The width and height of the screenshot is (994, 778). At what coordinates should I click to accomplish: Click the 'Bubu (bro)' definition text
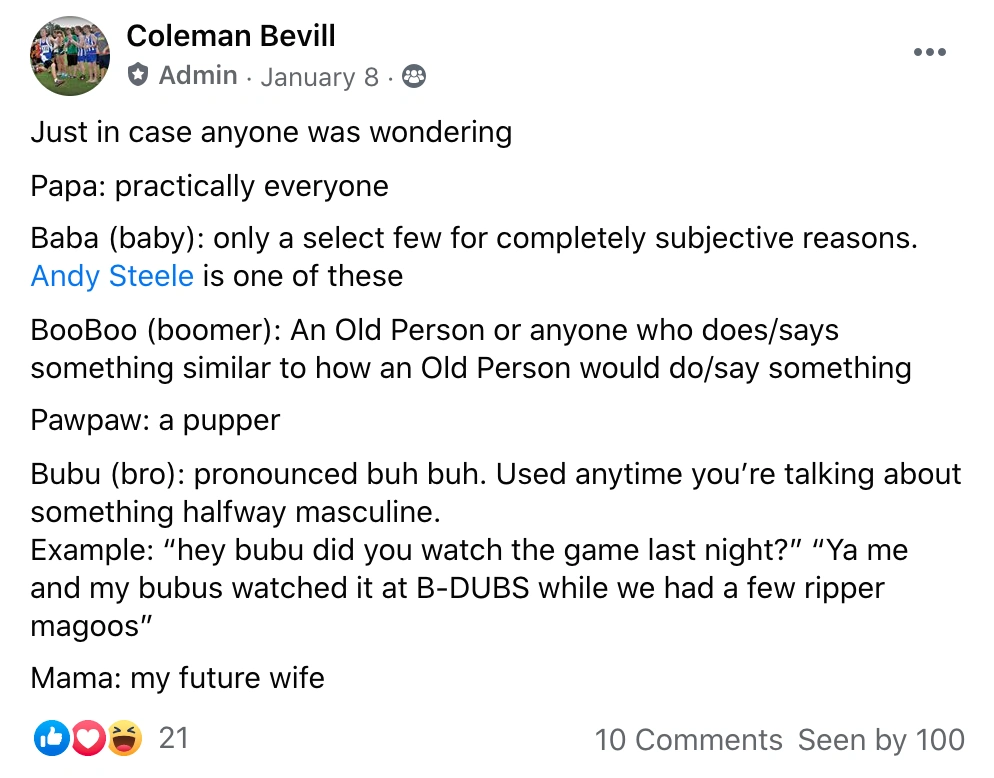pos(495,474)
